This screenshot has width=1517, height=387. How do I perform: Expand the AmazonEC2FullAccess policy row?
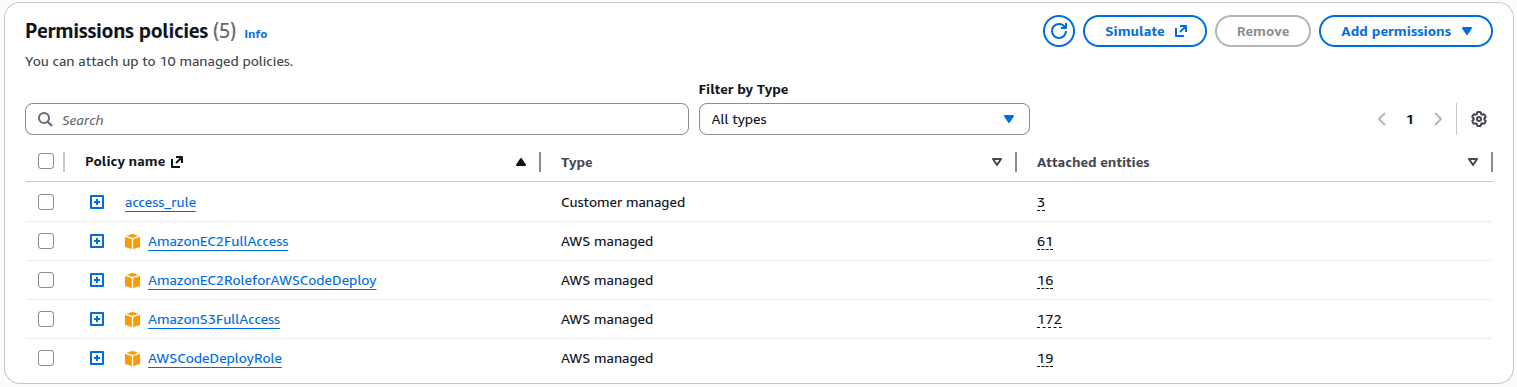[97, 241]
